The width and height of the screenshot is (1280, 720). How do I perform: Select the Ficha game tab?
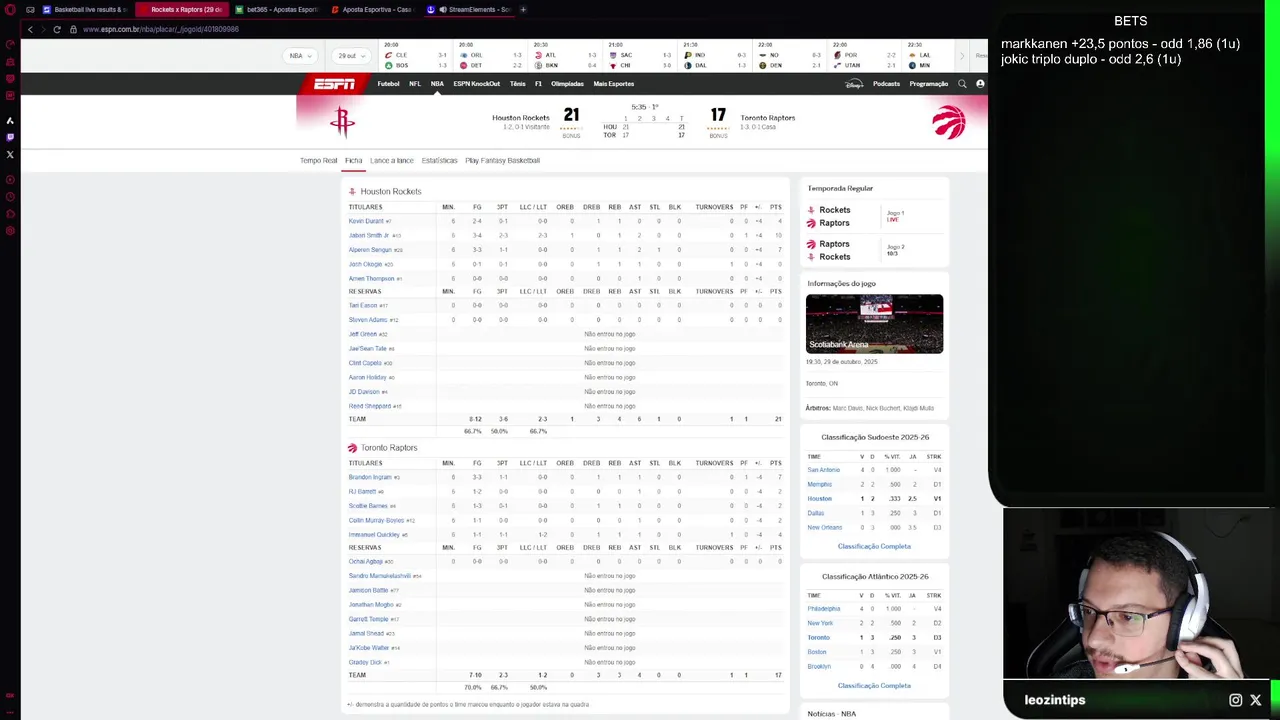[354, 160]
